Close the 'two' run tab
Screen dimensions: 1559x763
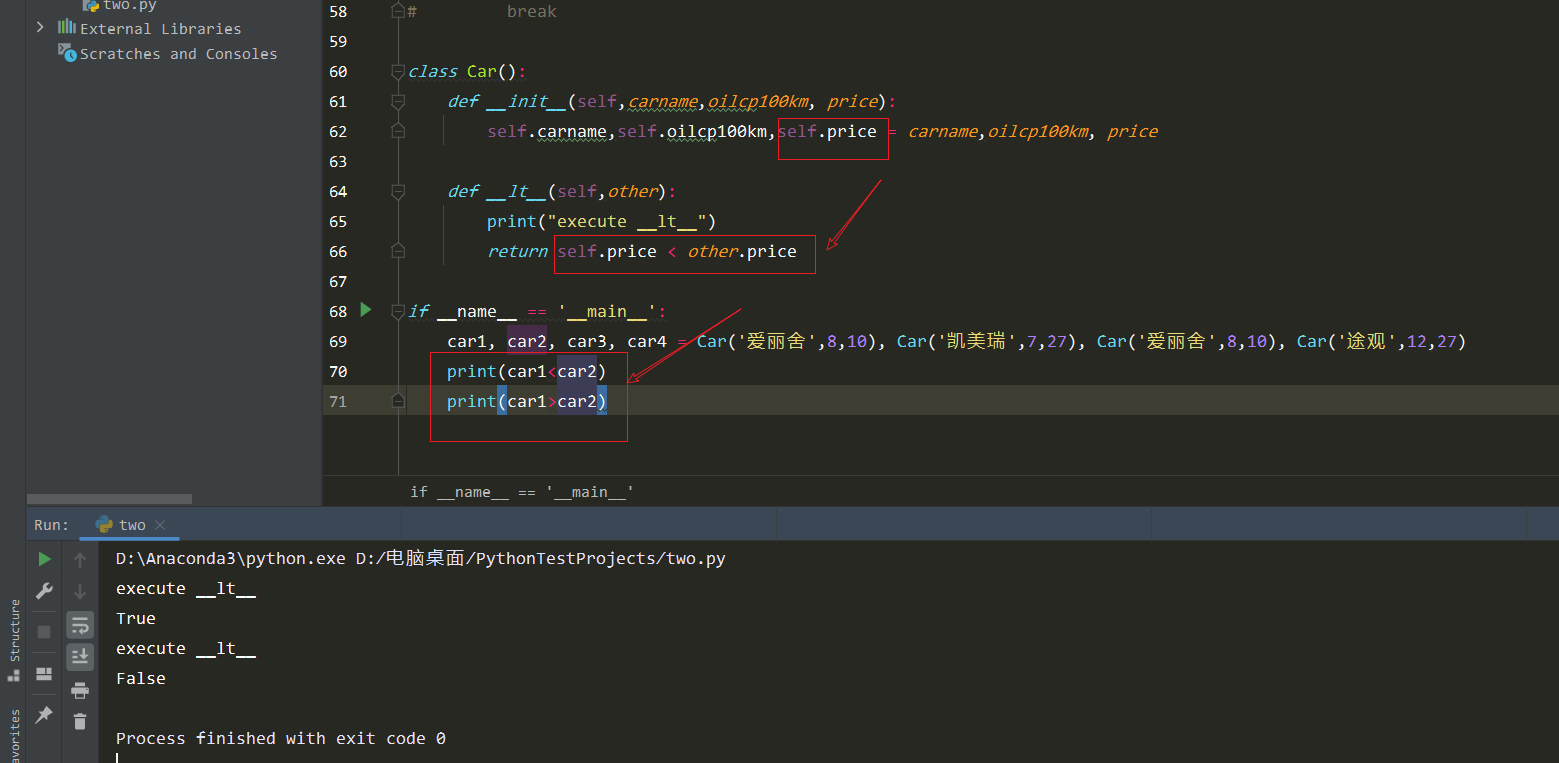pyautogui.click(x=160, y=525)
